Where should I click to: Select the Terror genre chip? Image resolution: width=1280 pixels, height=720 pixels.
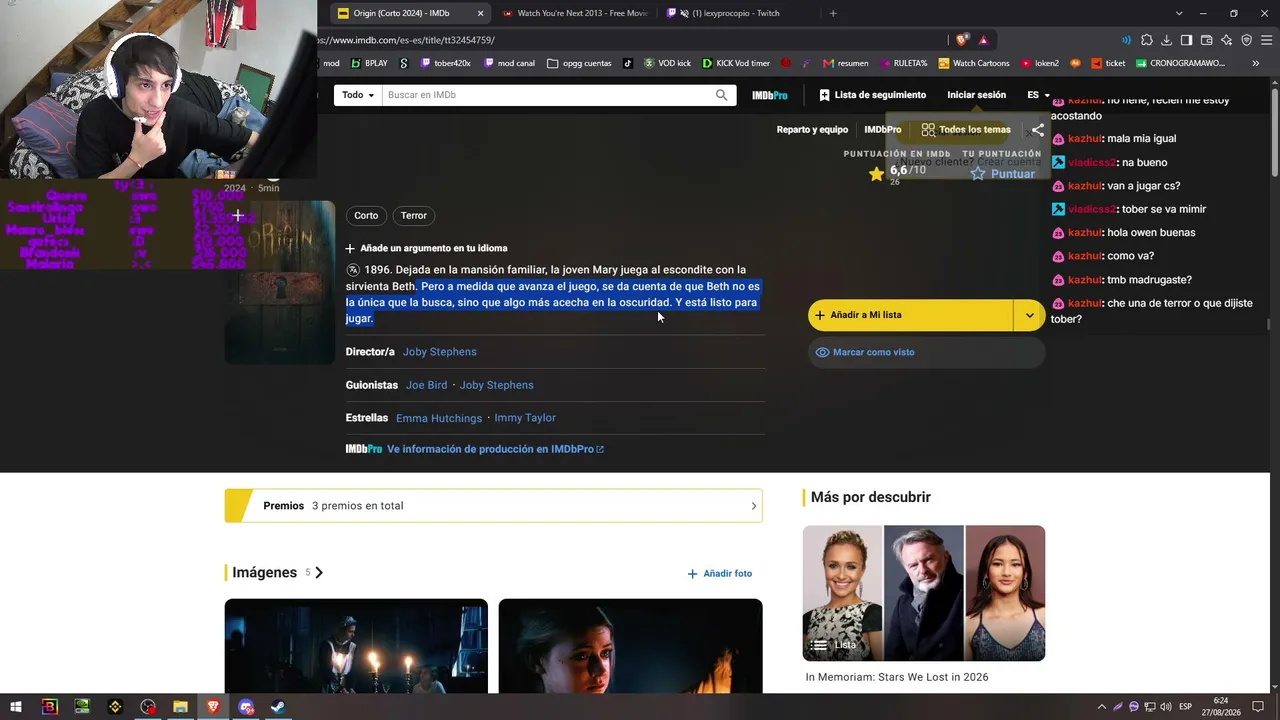pyautogui.click(x=414, y=216)
